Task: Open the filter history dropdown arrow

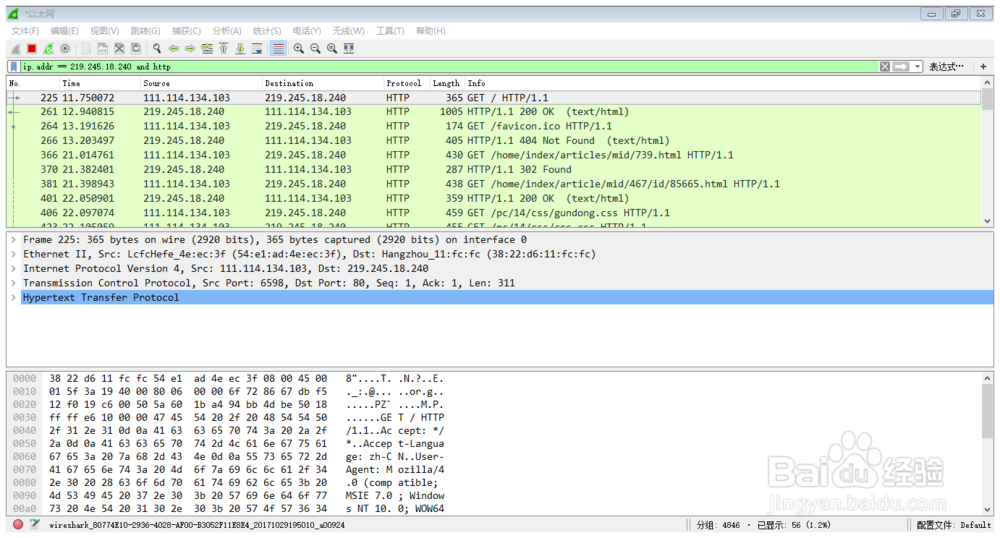Action: (917, 66)
